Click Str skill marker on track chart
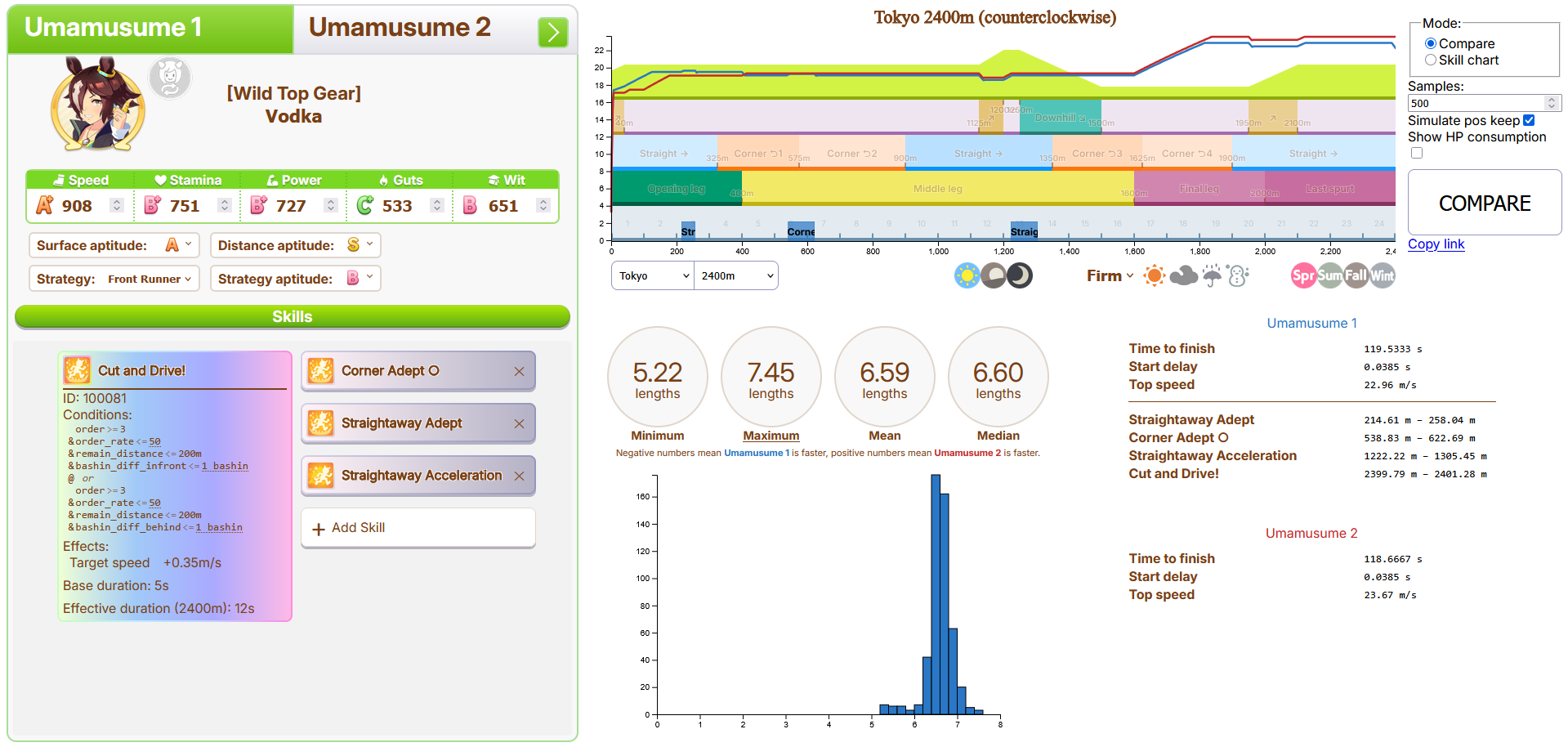The height and width of the screenshot is (747, 1568). (x=688, y=230)
